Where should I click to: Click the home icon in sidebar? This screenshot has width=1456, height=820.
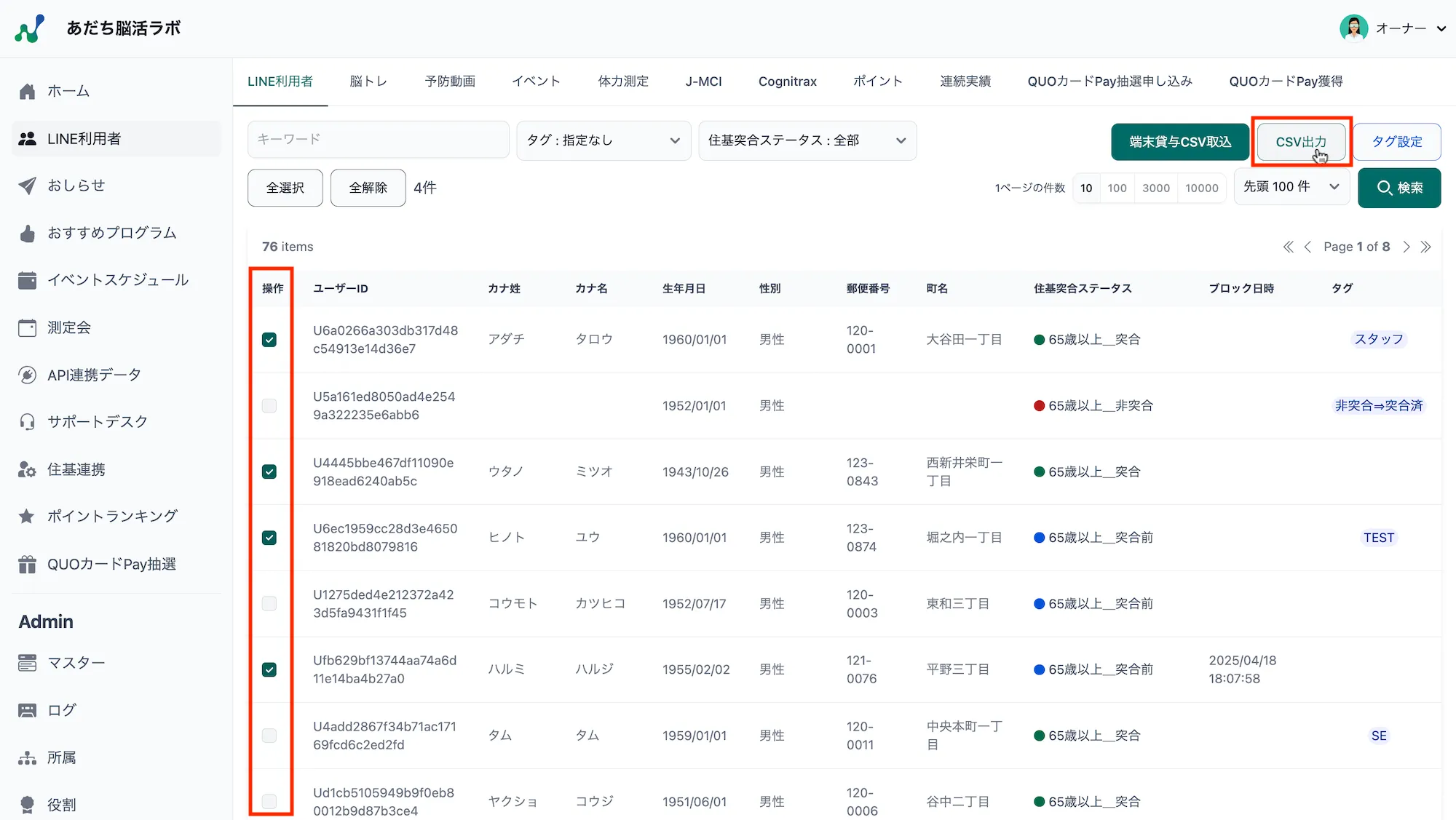click(27, 92)
